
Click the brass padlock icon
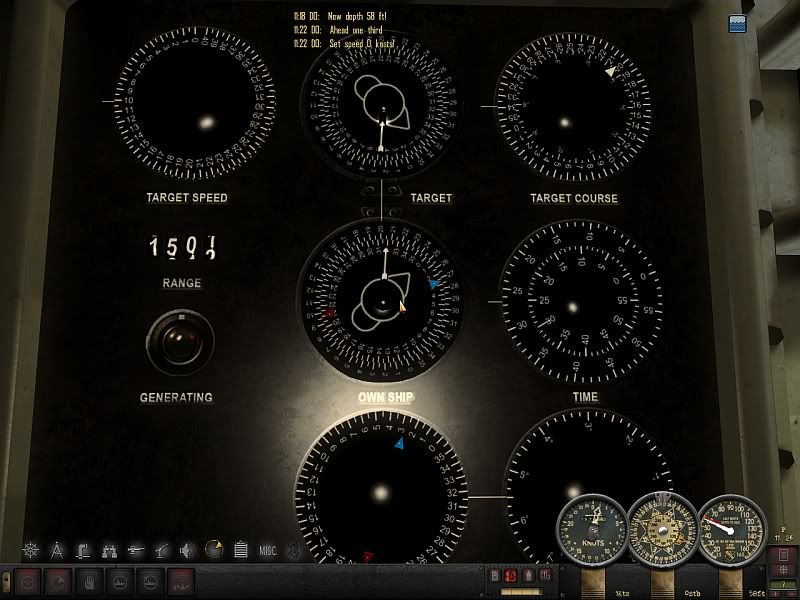(x=6, y=580)
